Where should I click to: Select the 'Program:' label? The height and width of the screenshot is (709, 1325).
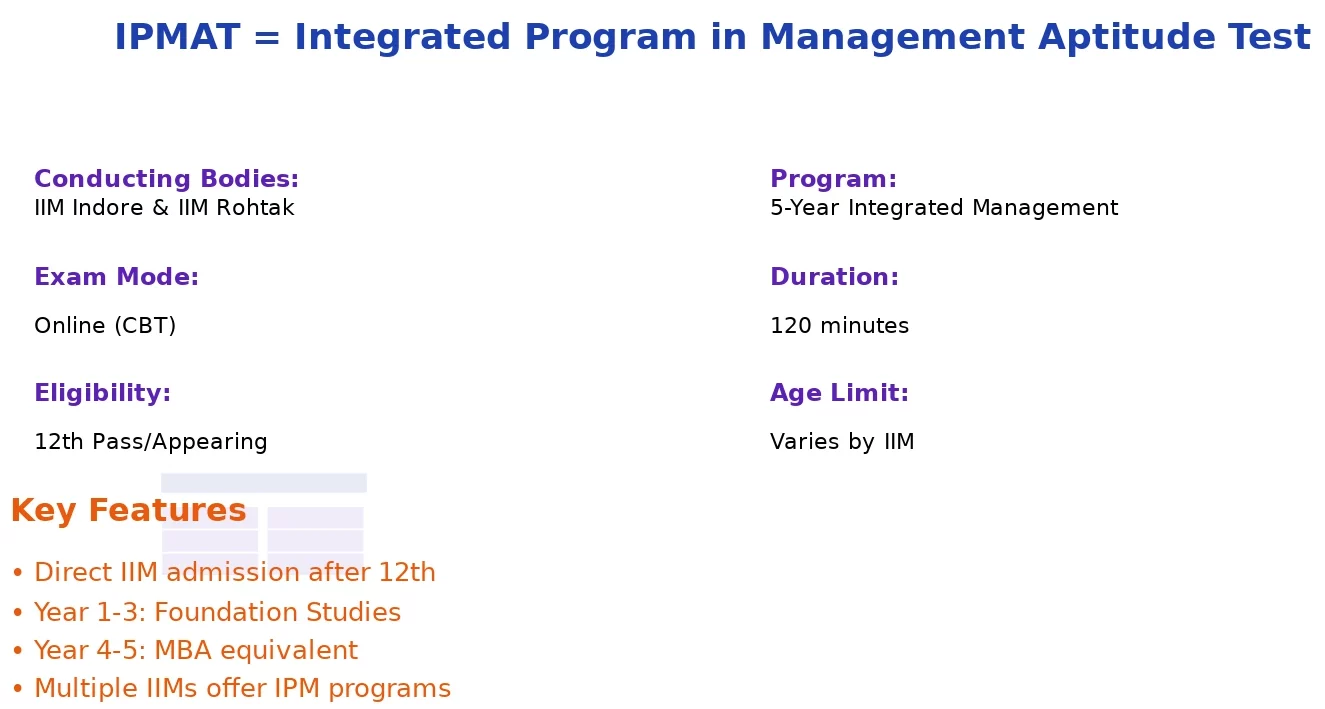point(833,179)
